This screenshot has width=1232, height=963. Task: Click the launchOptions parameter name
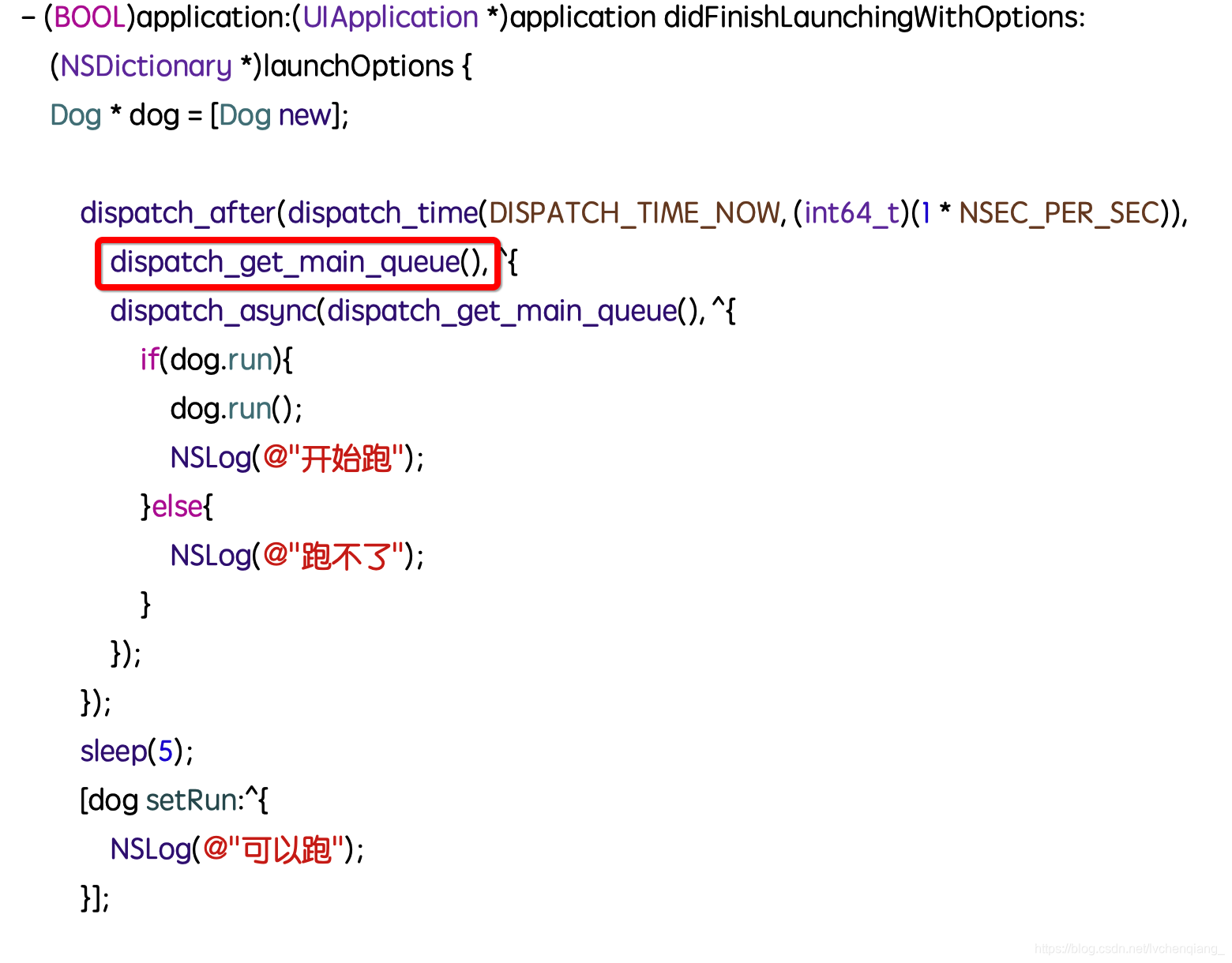tap(359, 66)
